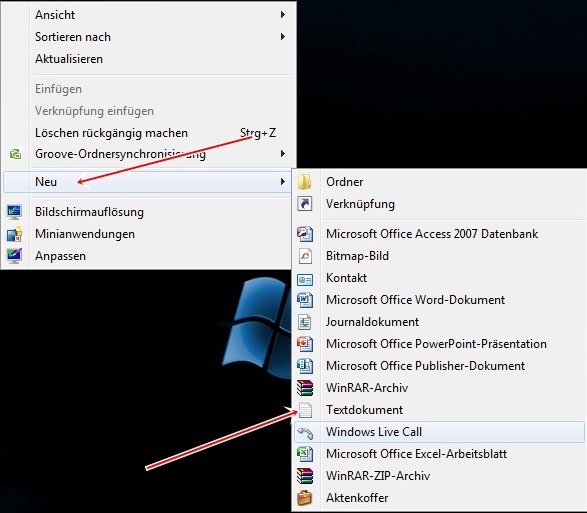
Task: Open Minianwendungen from the context menu
Action: point(85,234)
